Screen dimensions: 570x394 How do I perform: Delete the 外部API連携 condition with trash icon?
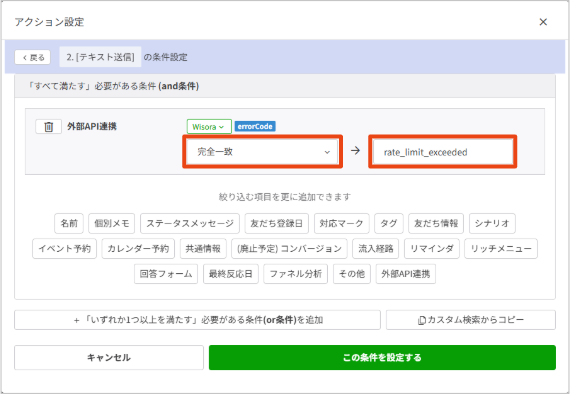tap(48, 127)
